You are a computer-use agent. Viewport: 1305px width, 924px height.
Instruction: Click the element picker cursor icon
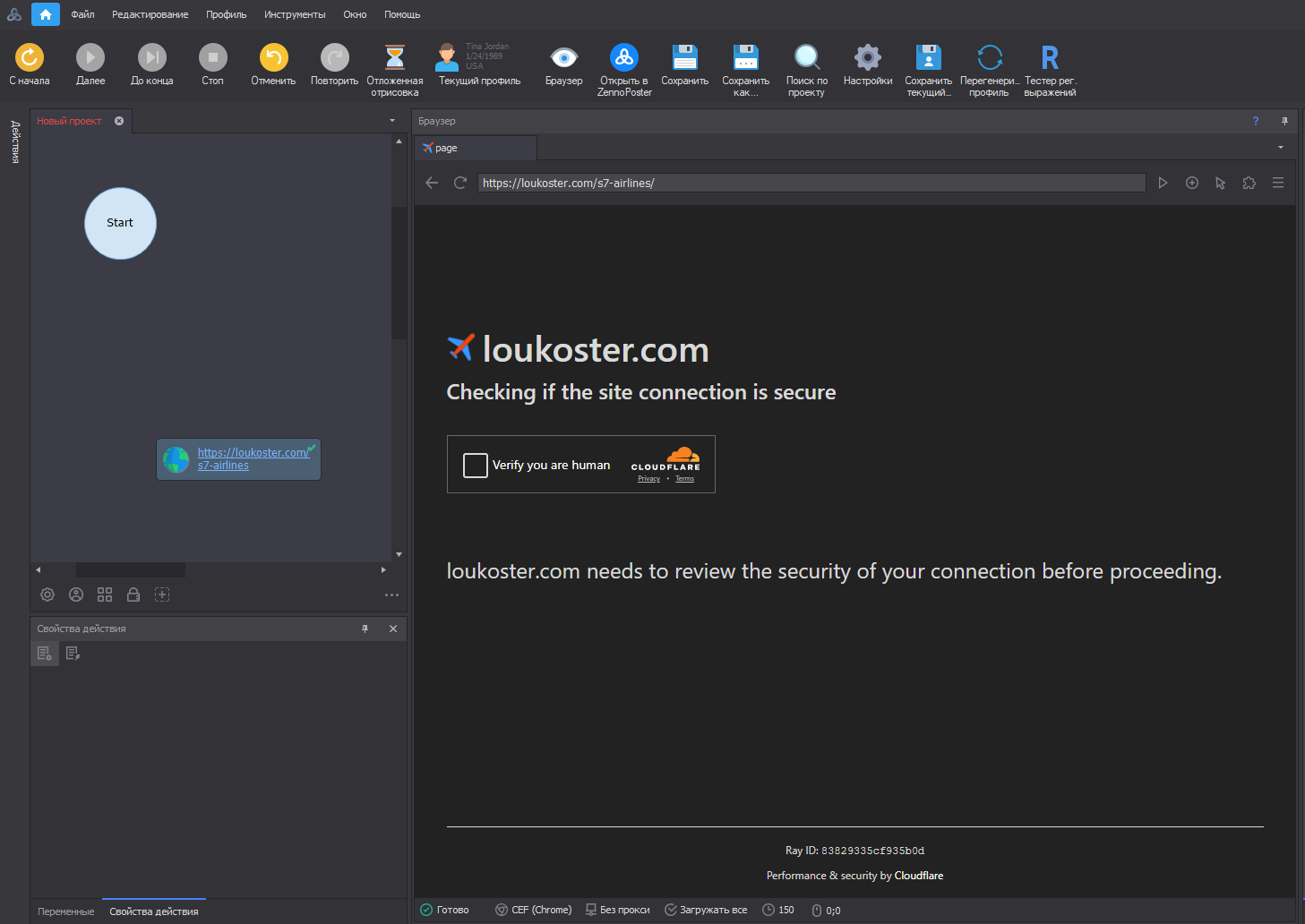pyautogui.click(x=1220, y=183)
